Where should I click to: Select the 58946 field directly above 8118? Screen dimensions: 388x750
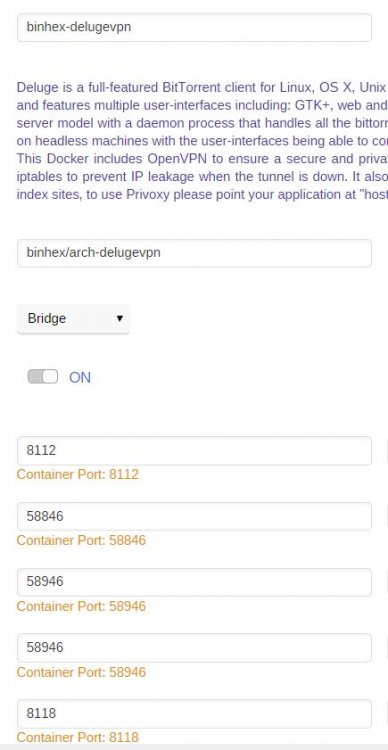coord(194,648)
